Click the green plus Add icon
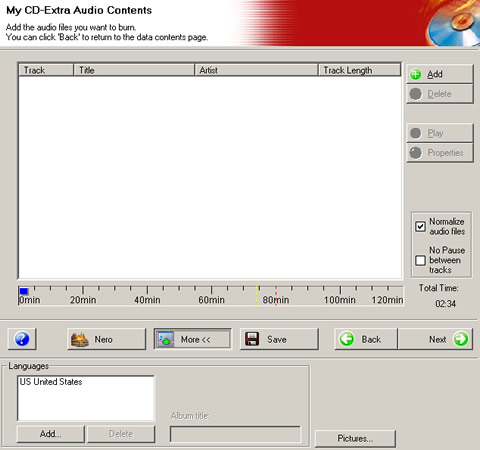This screenshot has width=480, height=450. coord(415,74)
